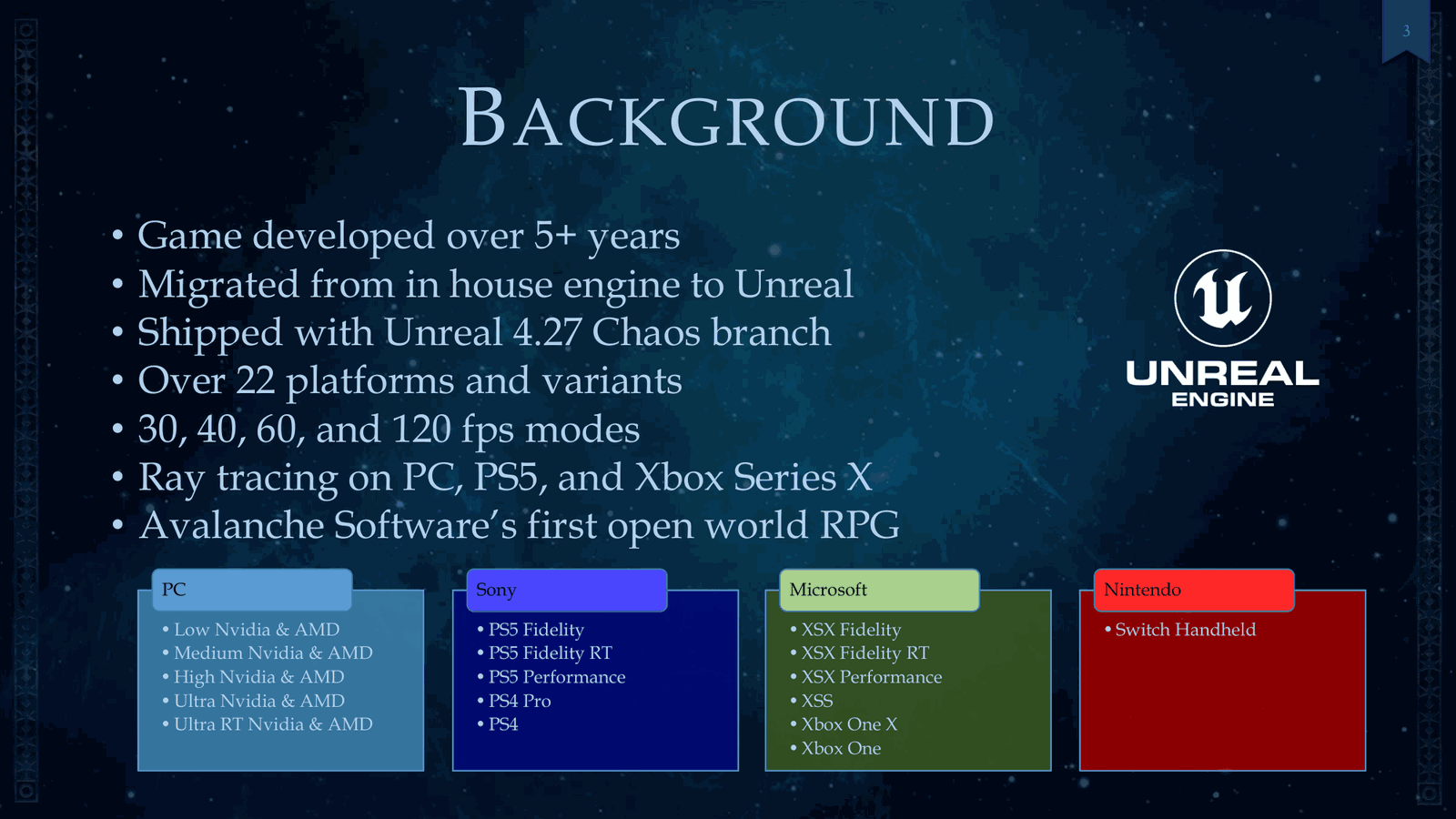Viewport: 1456px width, 819px height.
Task: Select 'Game developed over 5+ years' bullet
Action: point(409,236)
